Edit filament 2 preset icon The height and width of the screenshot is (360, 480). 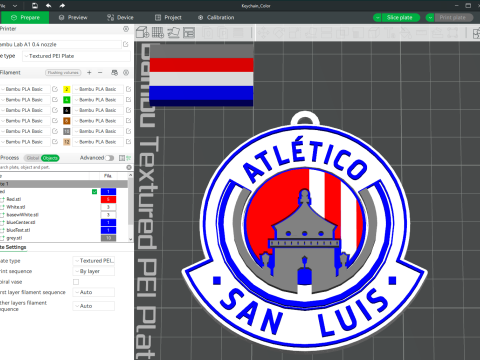pyautogui.click(x=128, y=89)
